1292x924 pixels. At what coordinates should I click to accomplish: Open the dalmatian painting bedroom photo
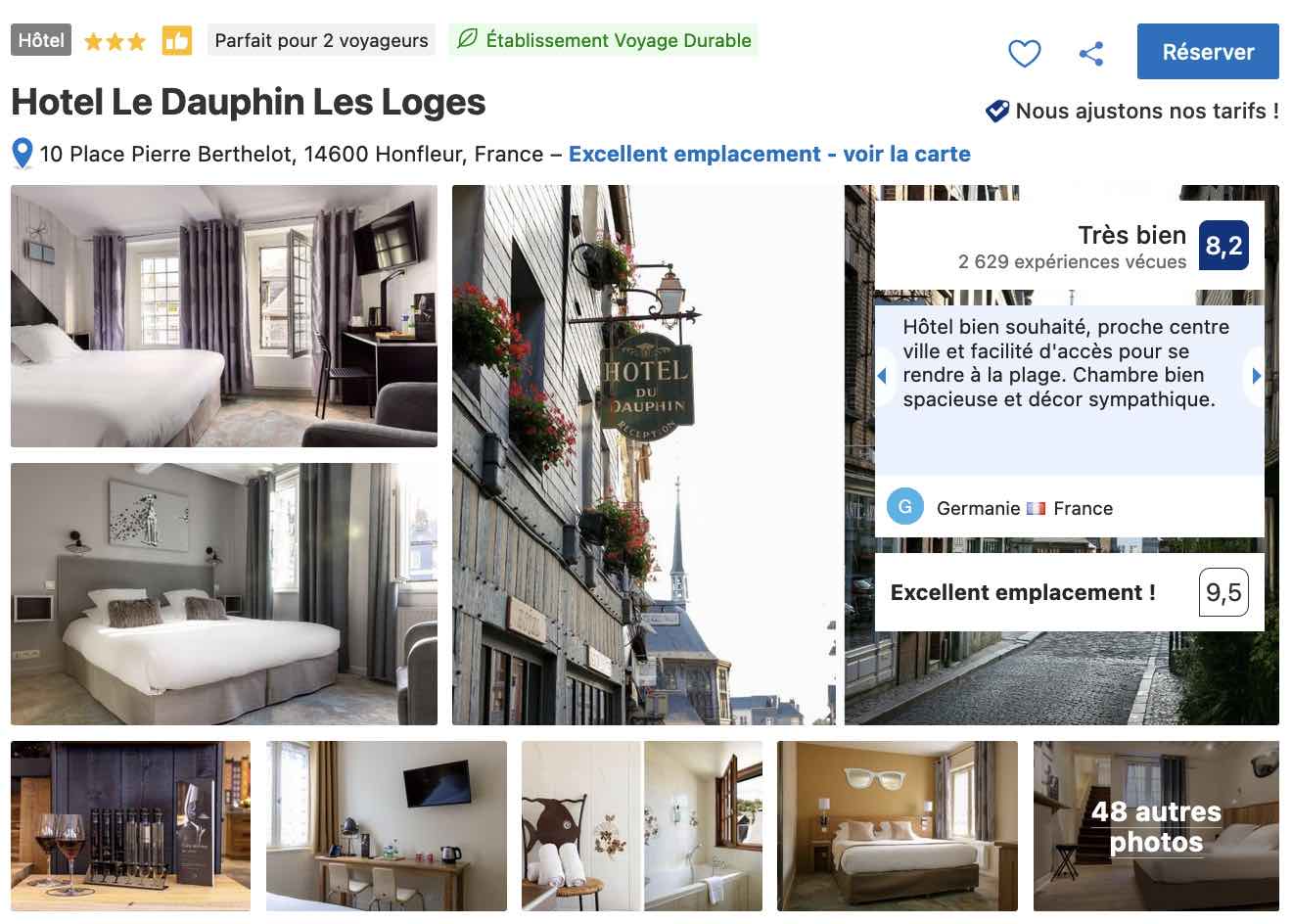point(224,594)
